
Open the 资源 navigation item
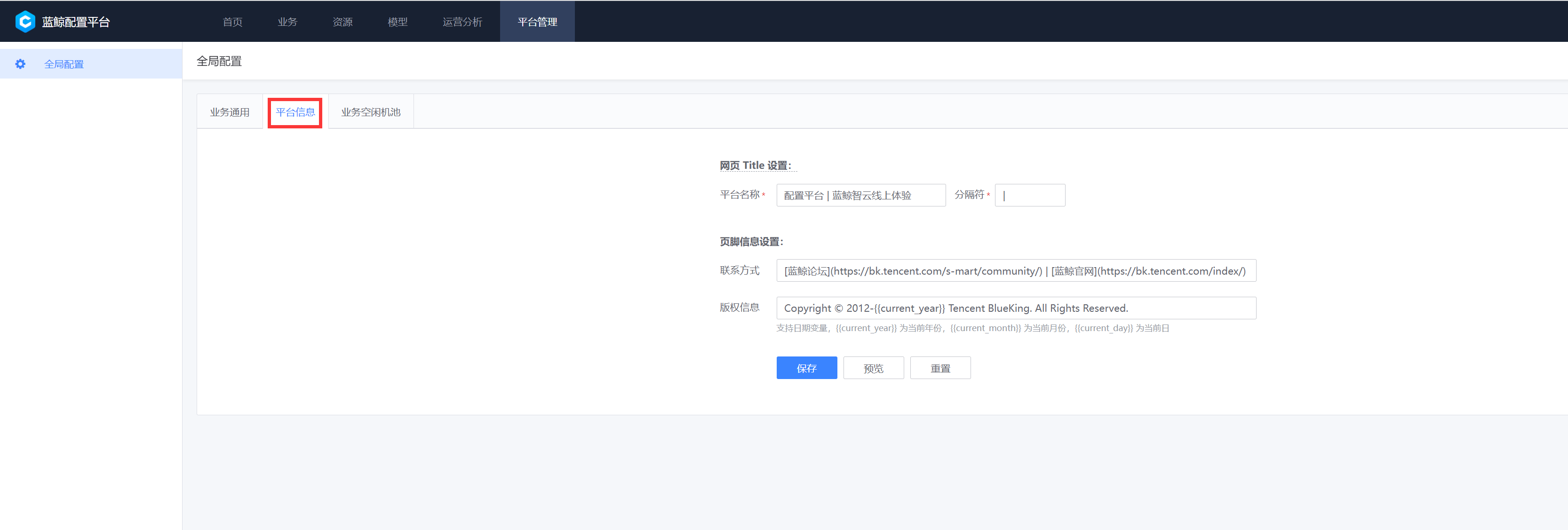(342, 22)
